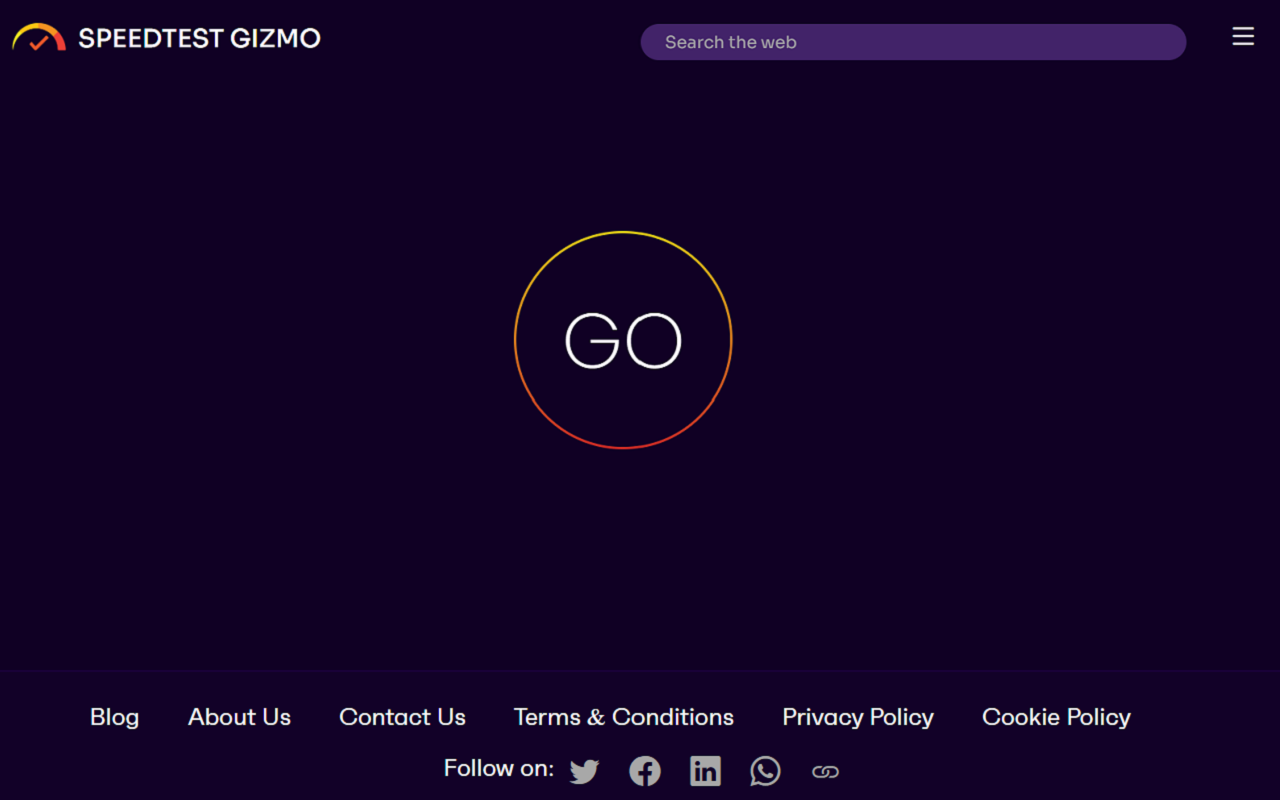View Terms & Conditions

coord(624,717)
